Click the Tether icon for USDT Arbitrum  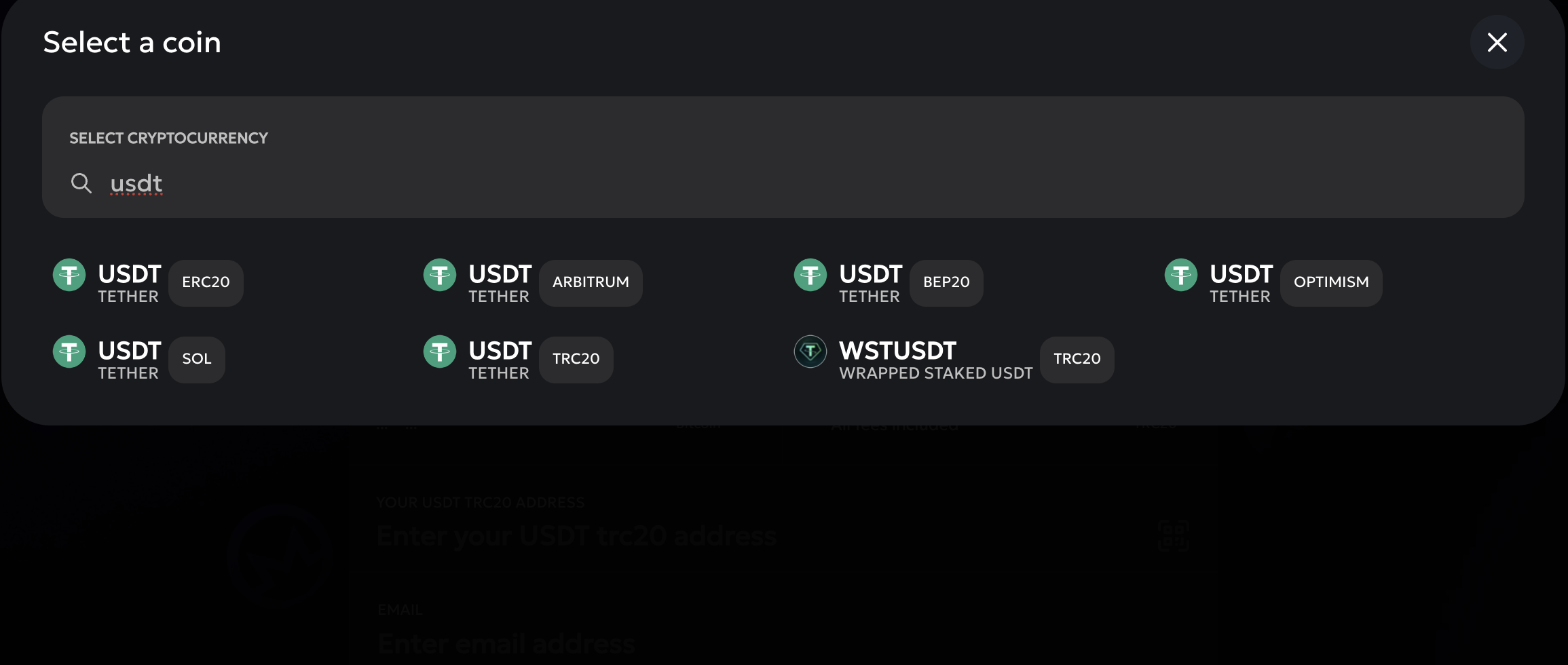(440, 275)
